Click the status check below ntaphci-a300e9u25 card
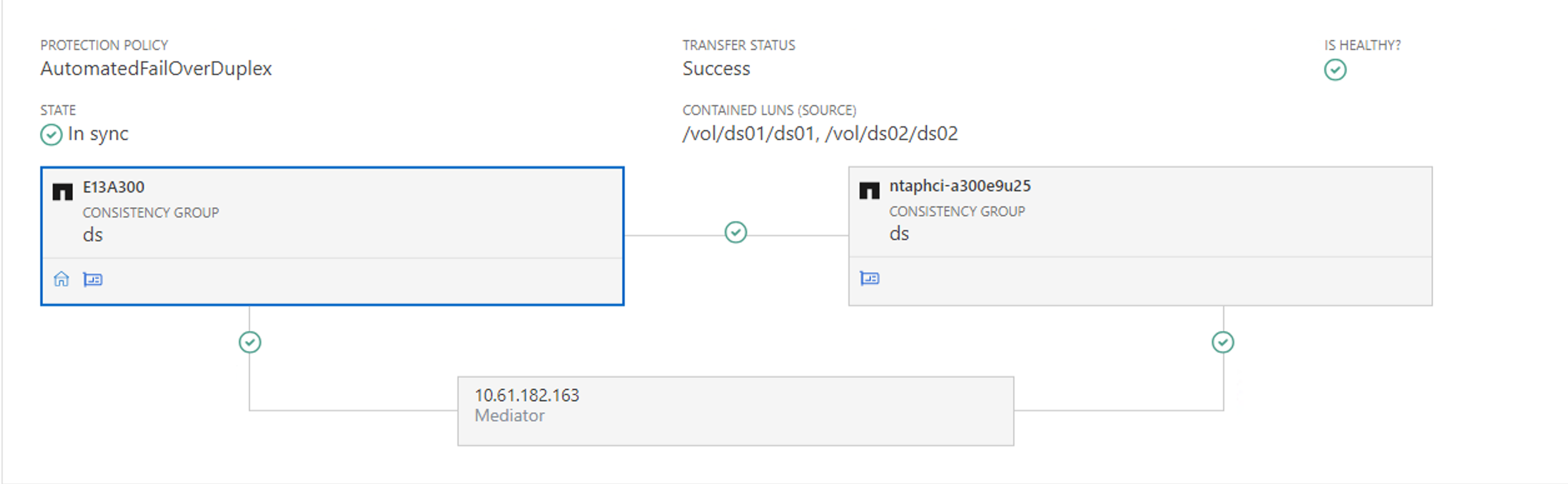Image resolution: width=1568 pixels, height=484 pixels. (1223, 342)
